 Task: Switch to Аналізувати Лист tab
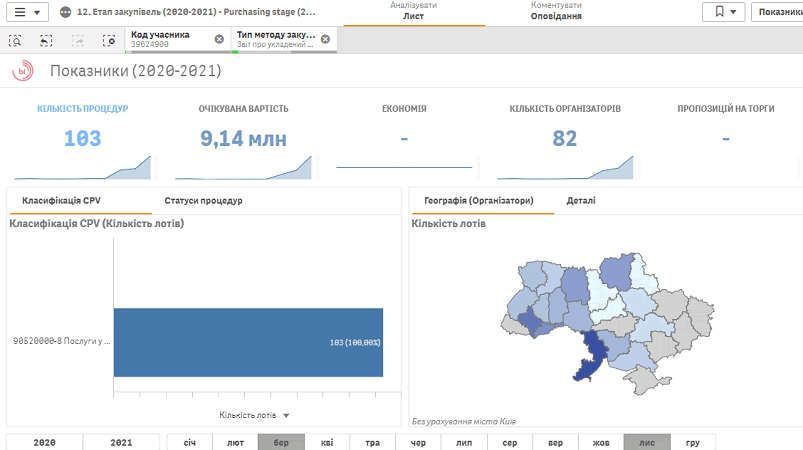click(413, 11)
